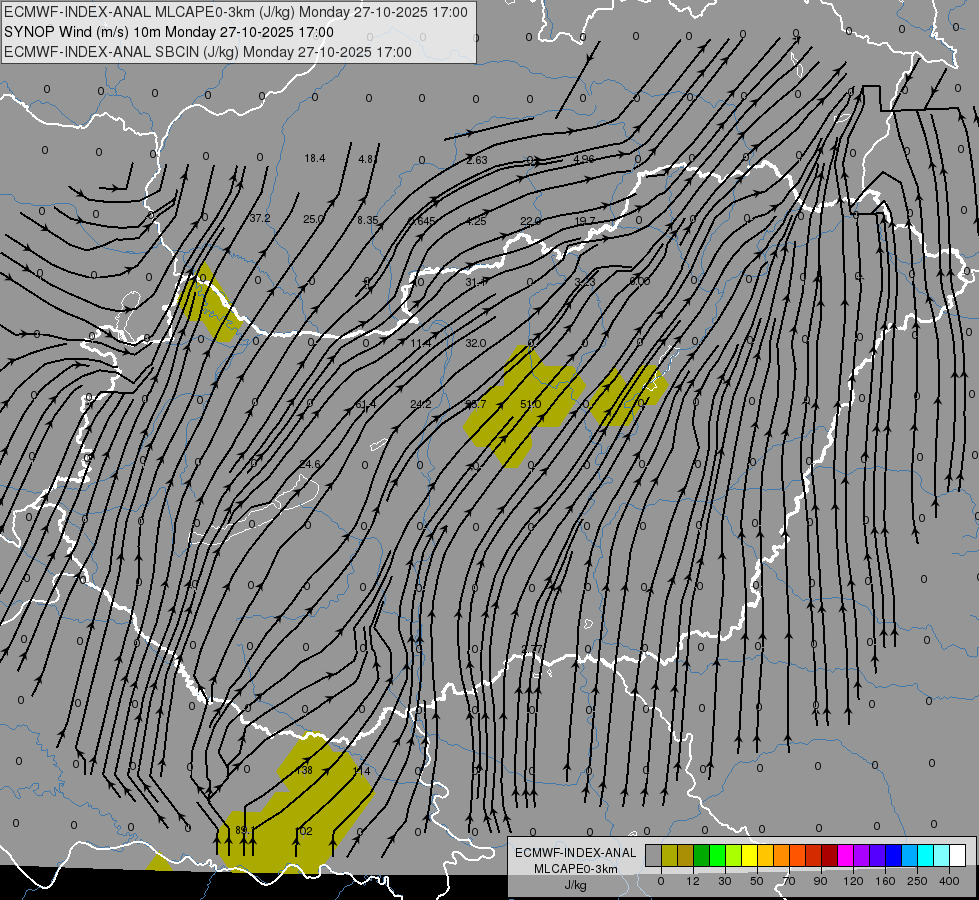Click the legend label MLCAPE0-3km

(x=576, y=869)
